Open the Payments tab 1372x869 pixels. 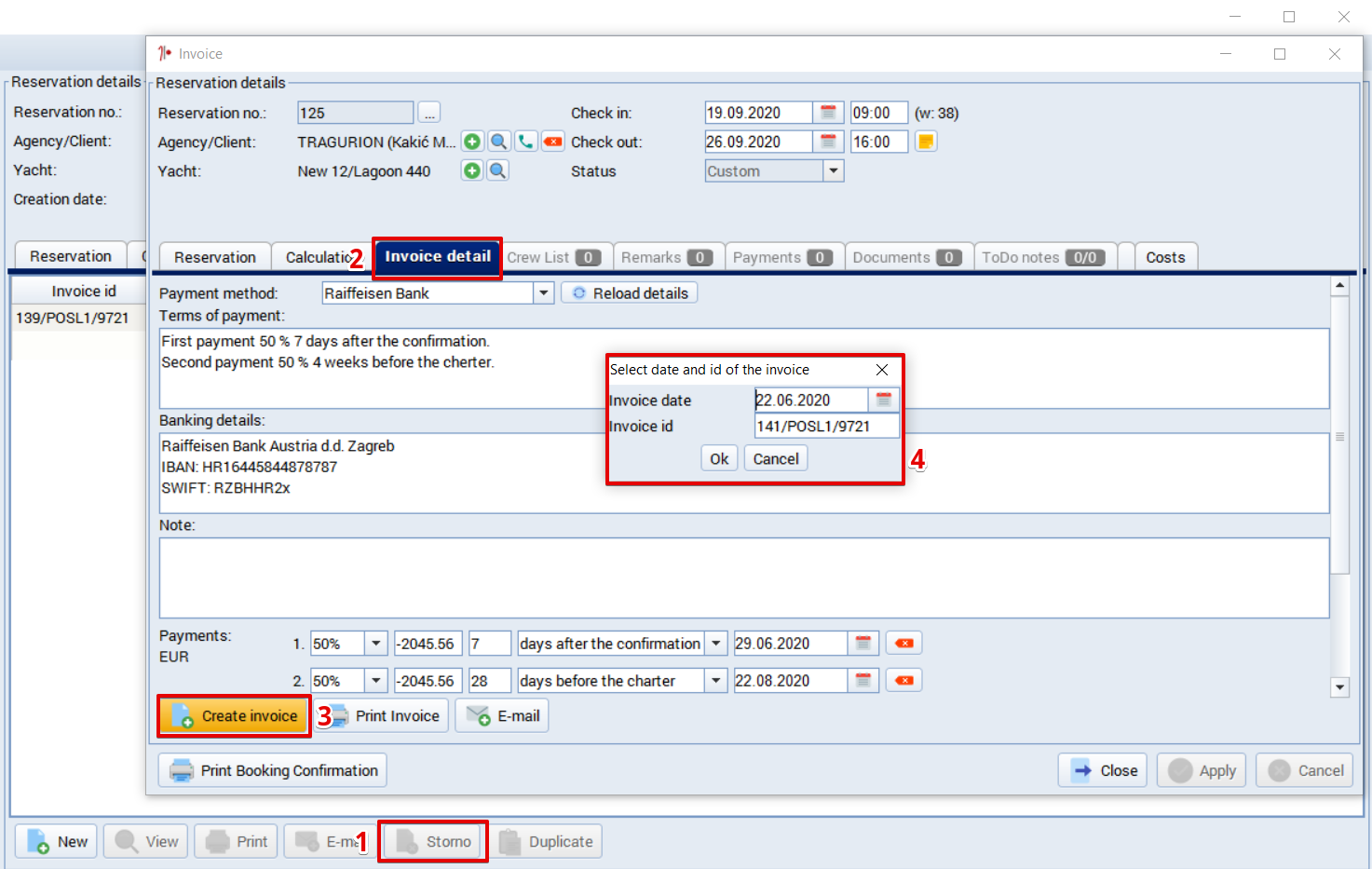pos(782,257)
